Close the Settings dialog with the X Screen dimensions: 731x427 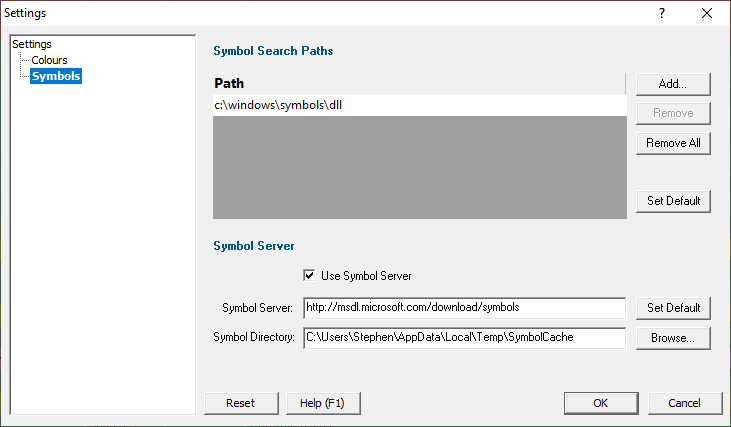707,13
